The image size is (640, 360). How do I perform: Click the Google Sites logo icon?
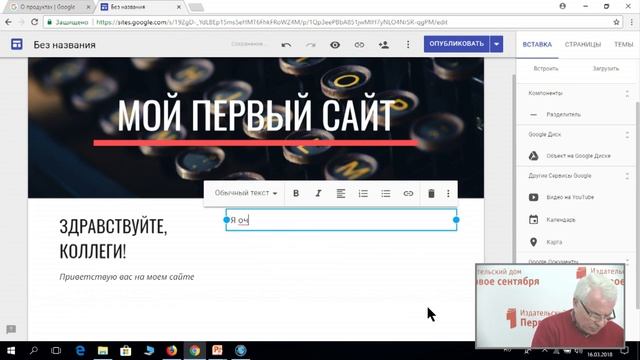pos(17,44)
